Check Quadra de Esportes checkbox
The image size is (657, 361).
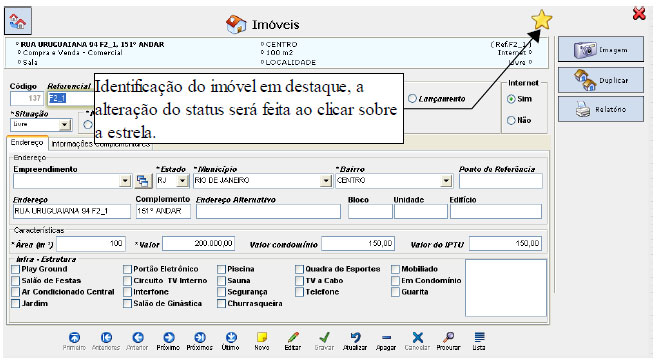point(299,269)
